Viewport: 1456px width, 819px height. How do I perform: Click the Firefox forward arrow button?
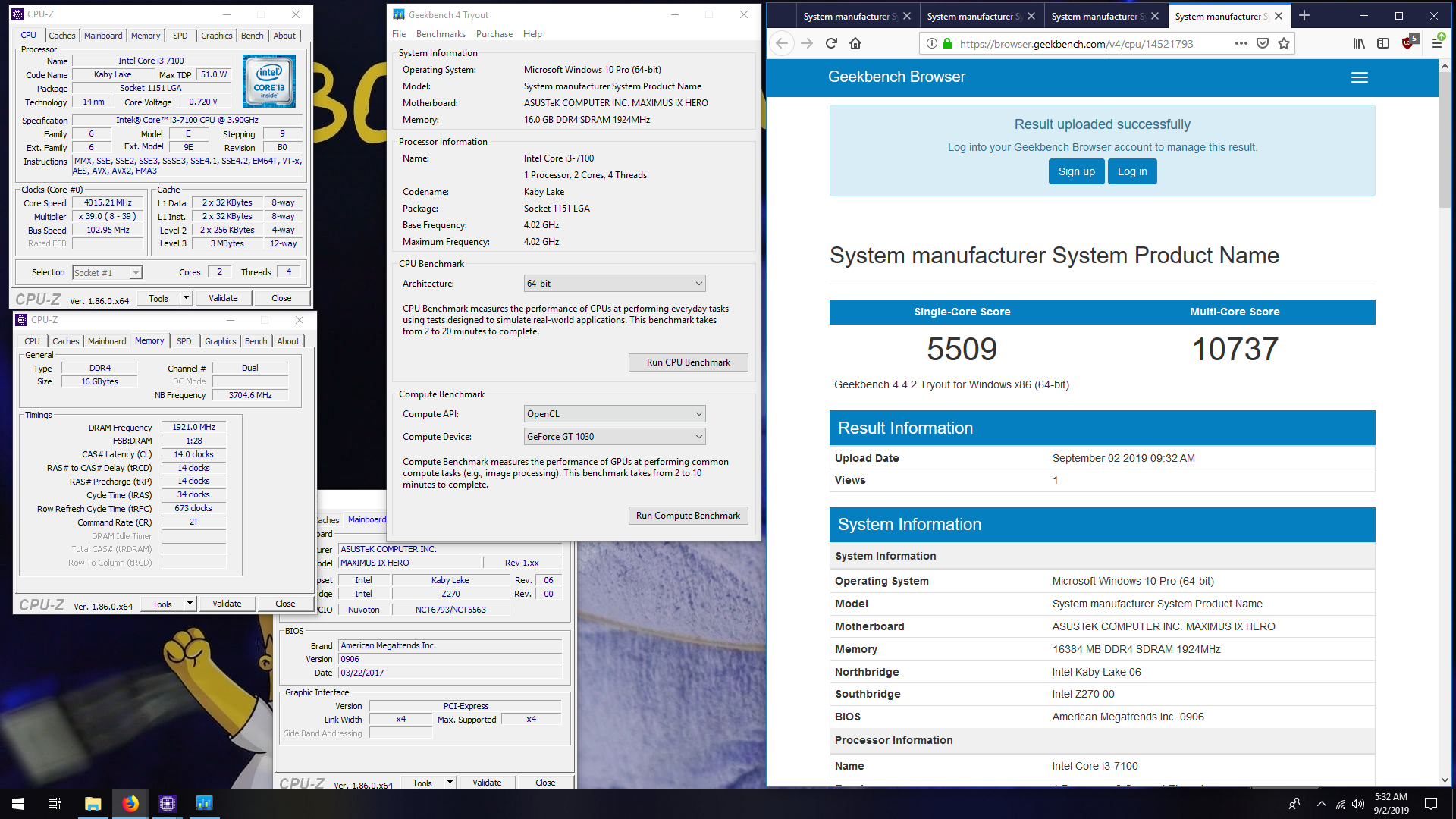(807, 43)
